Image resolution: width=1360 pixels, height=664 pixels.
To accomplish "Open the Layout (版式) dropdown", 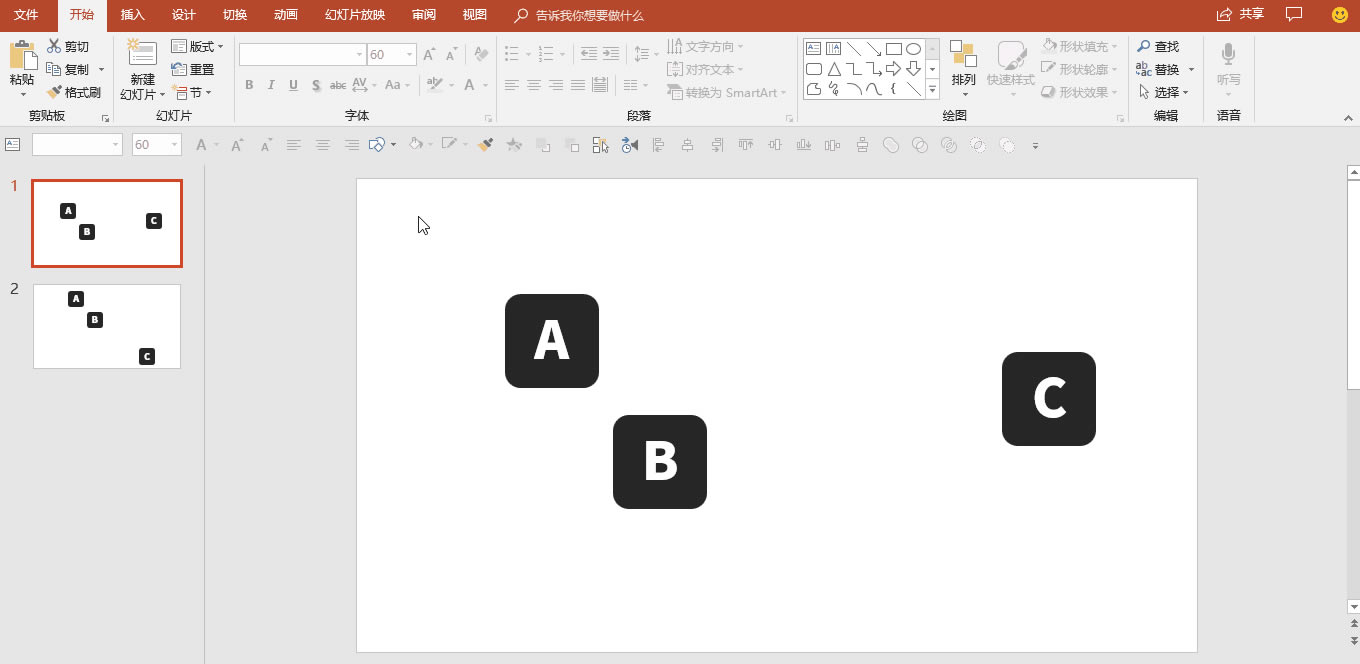I will tap(197, 47).
